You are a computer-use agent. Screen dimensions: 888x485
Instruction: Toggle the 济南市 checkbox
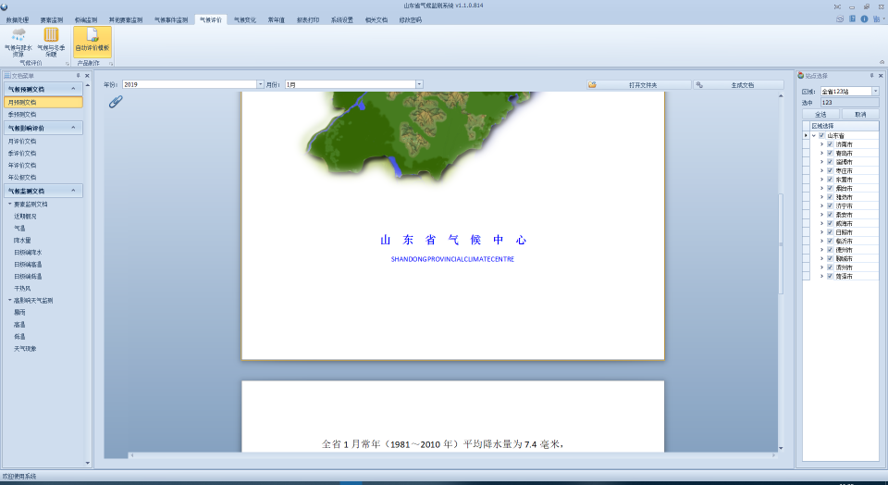[830, 144]
